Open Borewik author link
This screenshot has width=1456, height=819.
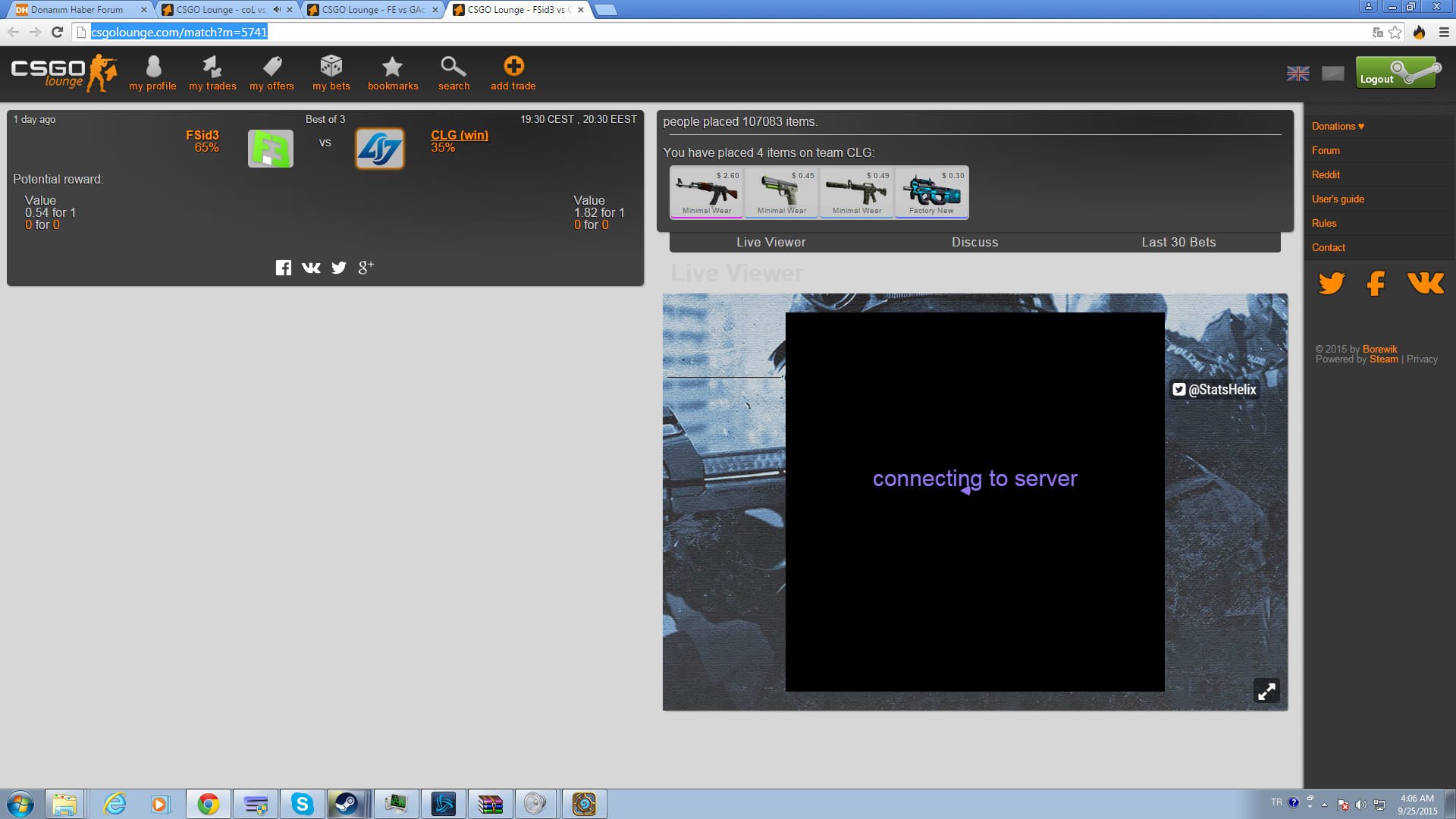click(x=1379, y=349)
